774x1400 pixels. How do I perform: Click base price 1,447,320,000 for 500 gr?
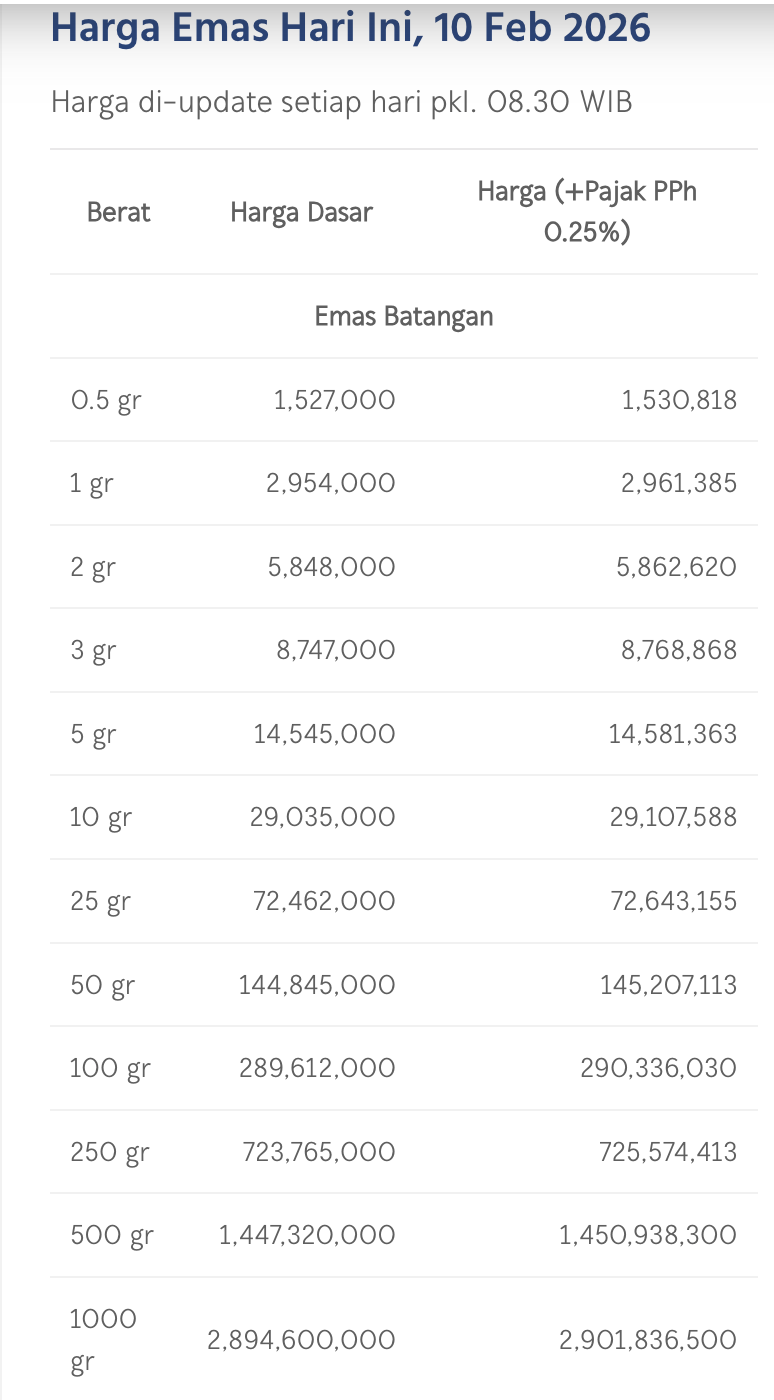tap(307, 1235)
